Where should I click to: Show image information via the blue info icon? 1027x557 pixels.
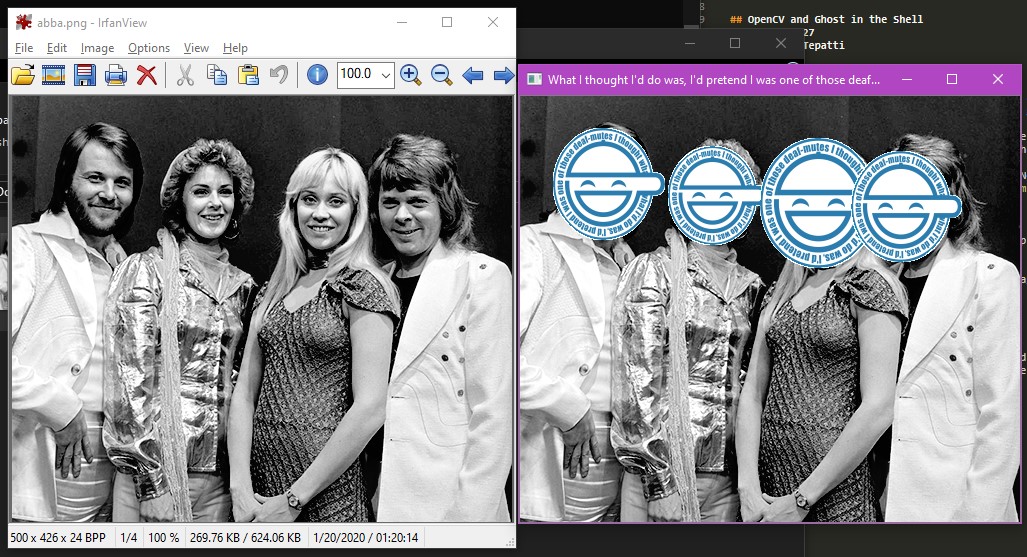(317, 75)
